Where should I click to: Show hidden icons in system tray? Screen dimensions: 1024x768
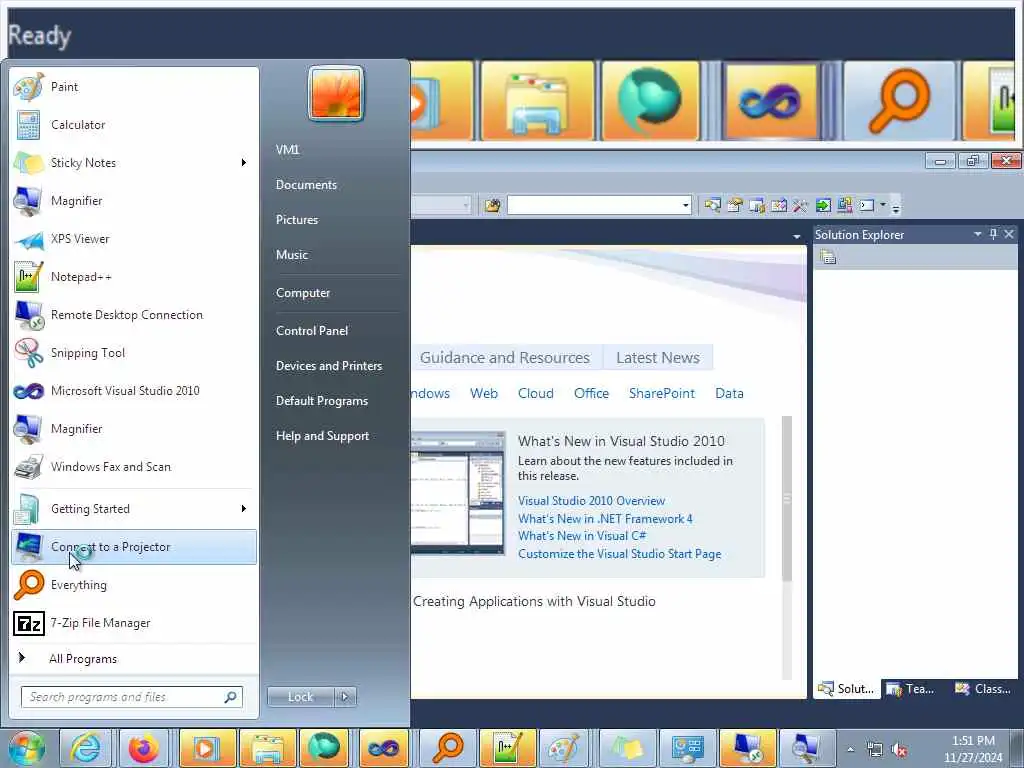coord(850,750)
